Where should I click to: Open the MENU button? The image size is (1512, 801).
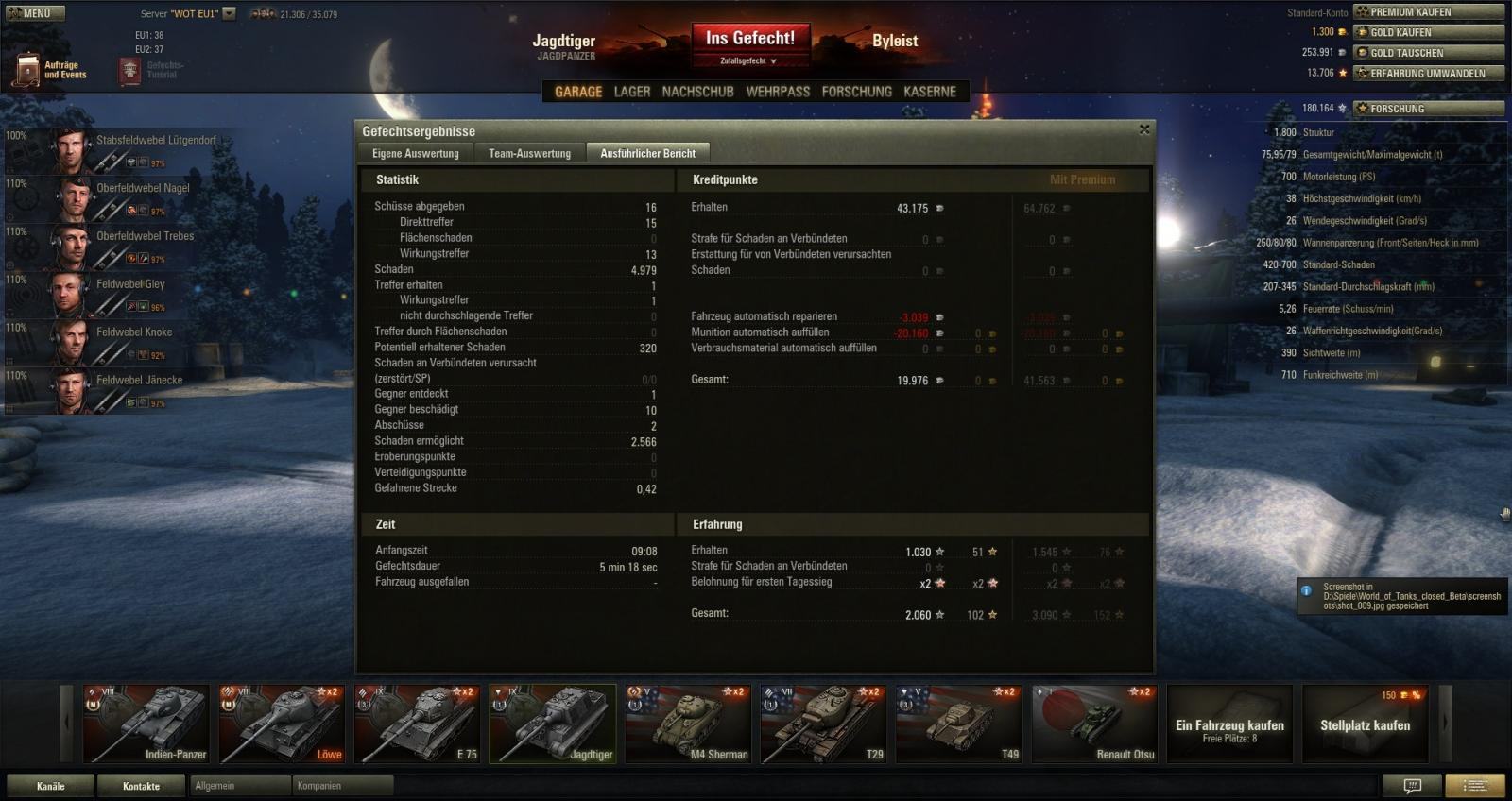tap(35, 13)
